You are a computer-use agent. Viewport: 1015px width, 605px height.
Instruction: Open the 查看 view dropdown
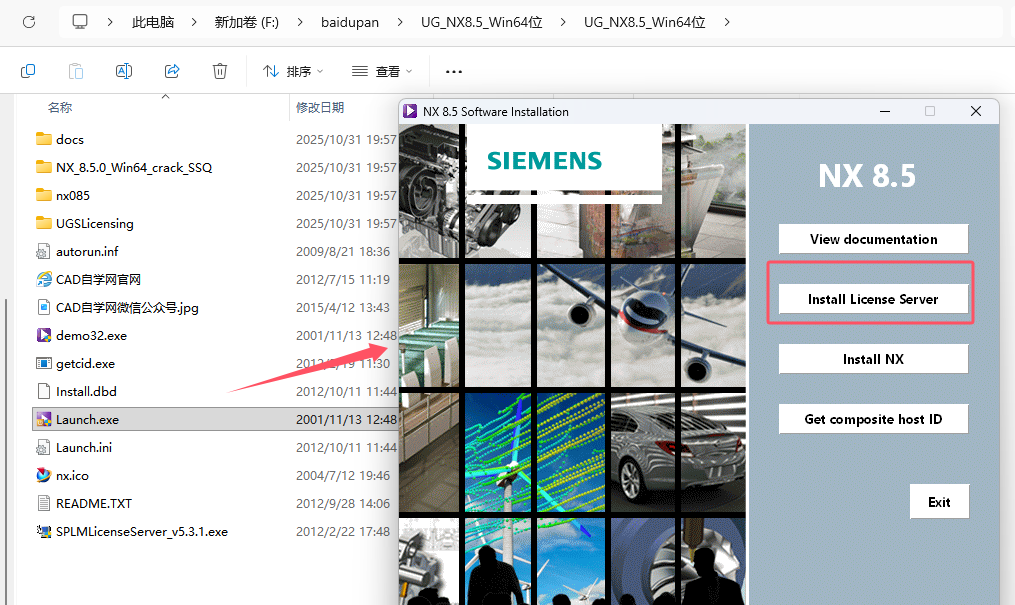coord(382,71)
